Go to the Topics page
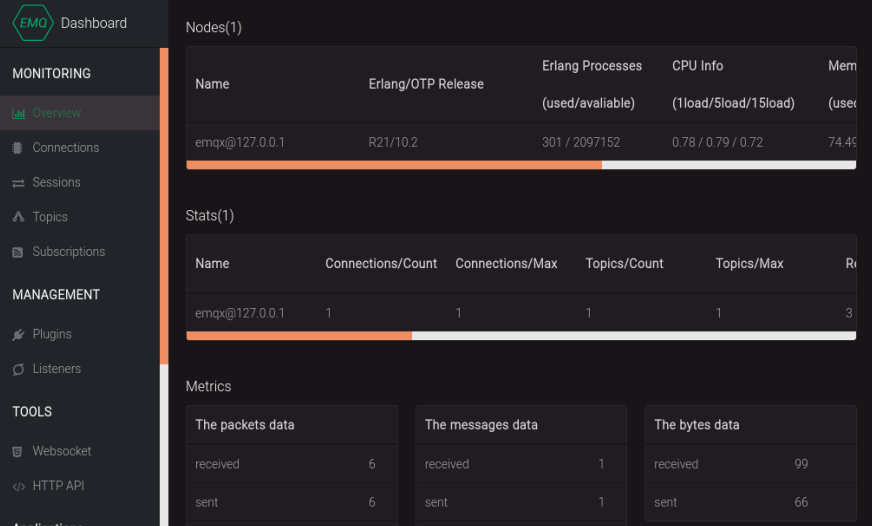Viewport: 872px width, 526px height. click(x=50, y=217)
